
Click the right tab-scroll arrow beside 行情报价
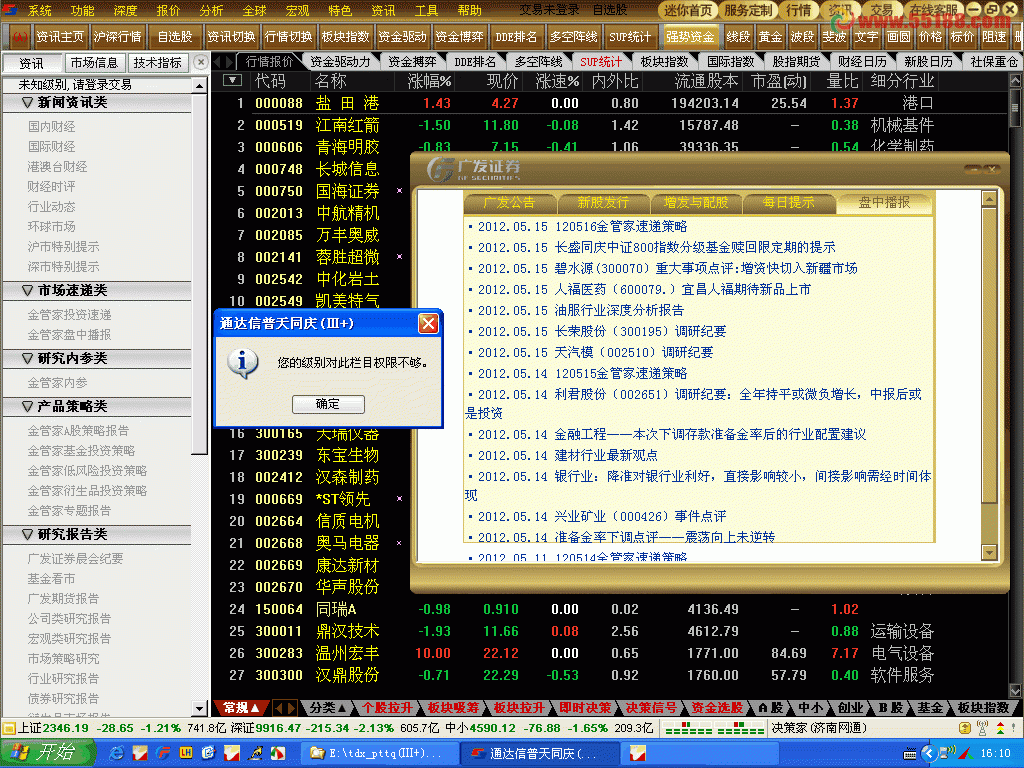click(x=229, y=62)
